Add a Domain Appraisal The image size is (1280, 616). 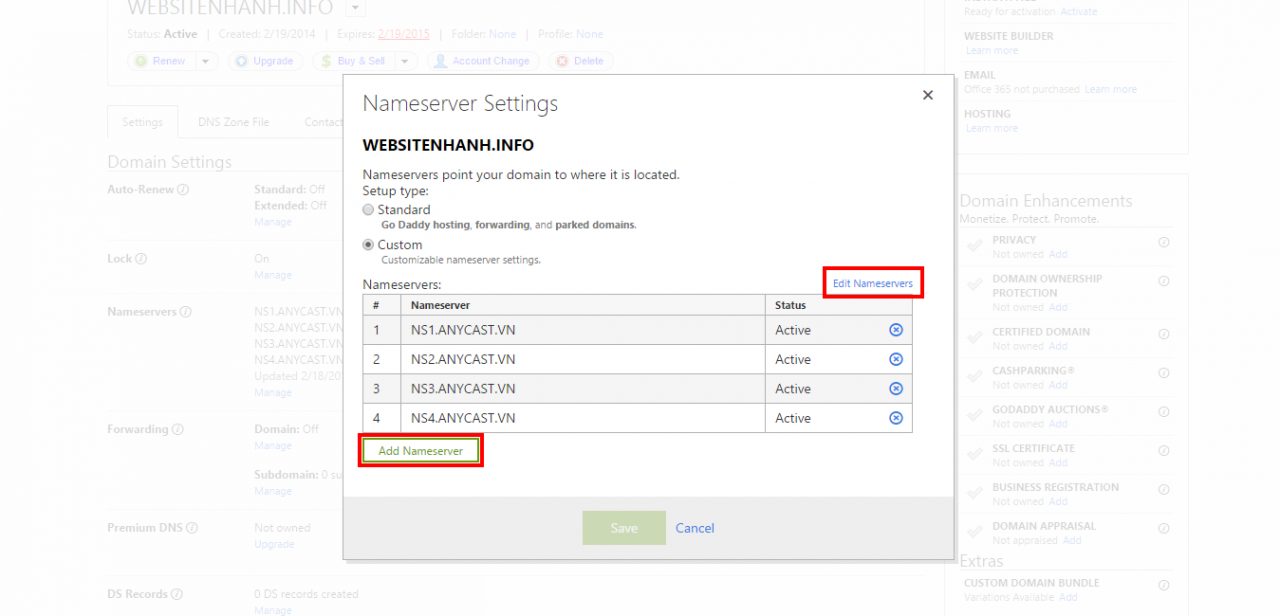coord(1072,541)
